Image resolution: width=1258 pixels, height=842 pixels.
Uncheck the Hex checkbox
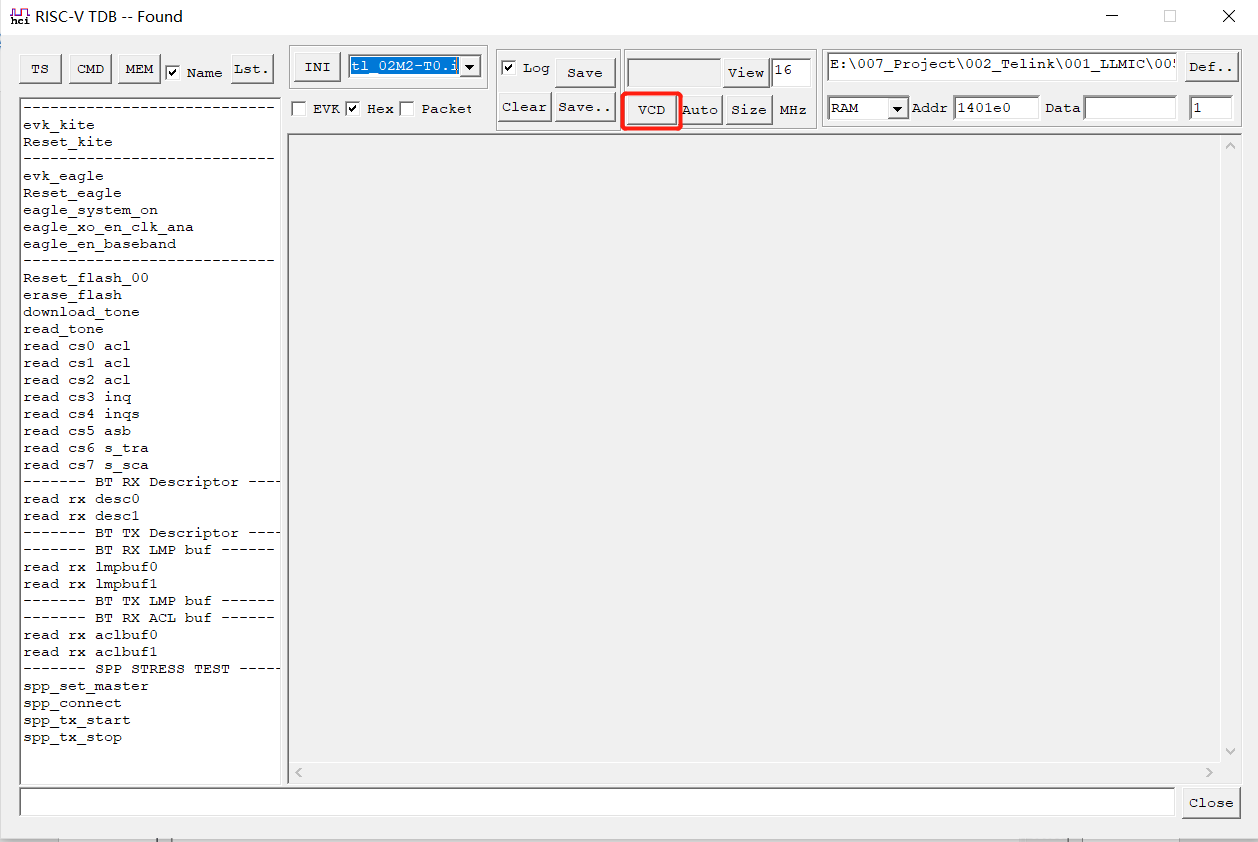(353, 109)
